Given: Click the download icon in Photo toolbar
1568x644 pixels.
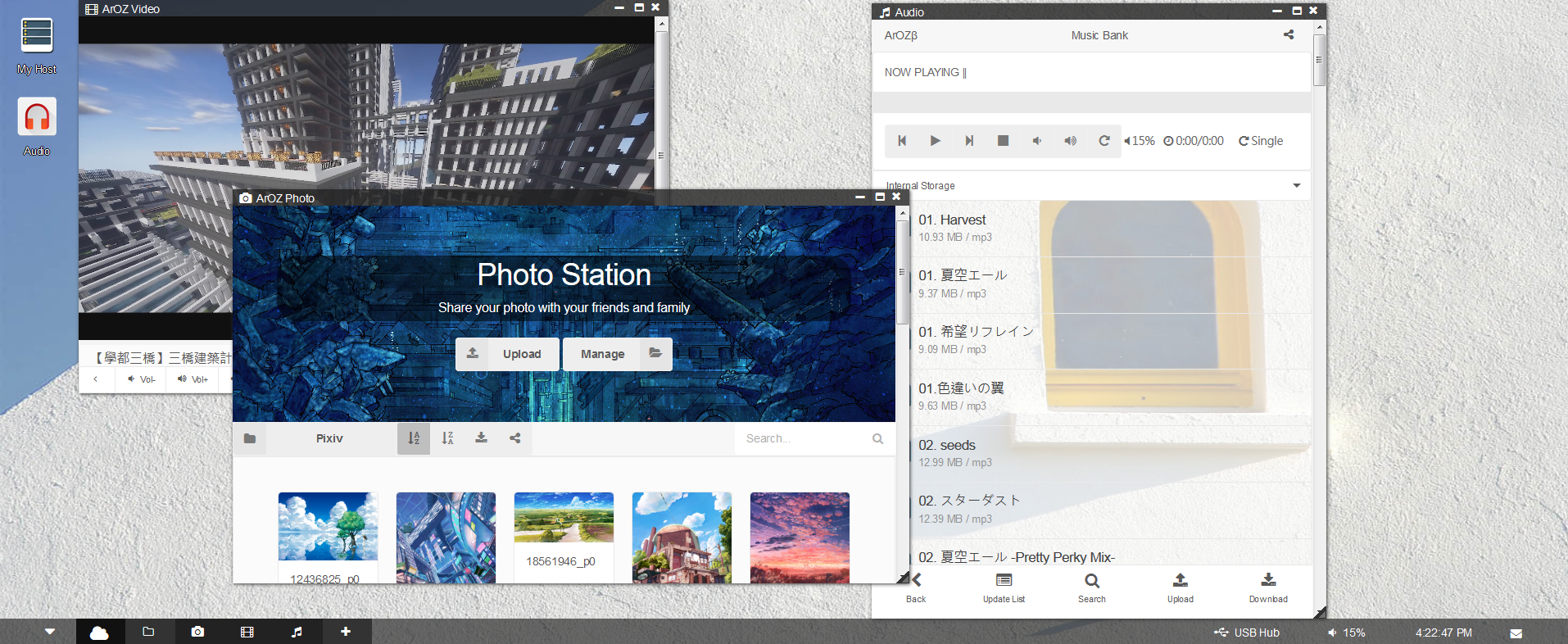Looking at the screenshot, I should [x=482, y=438].
